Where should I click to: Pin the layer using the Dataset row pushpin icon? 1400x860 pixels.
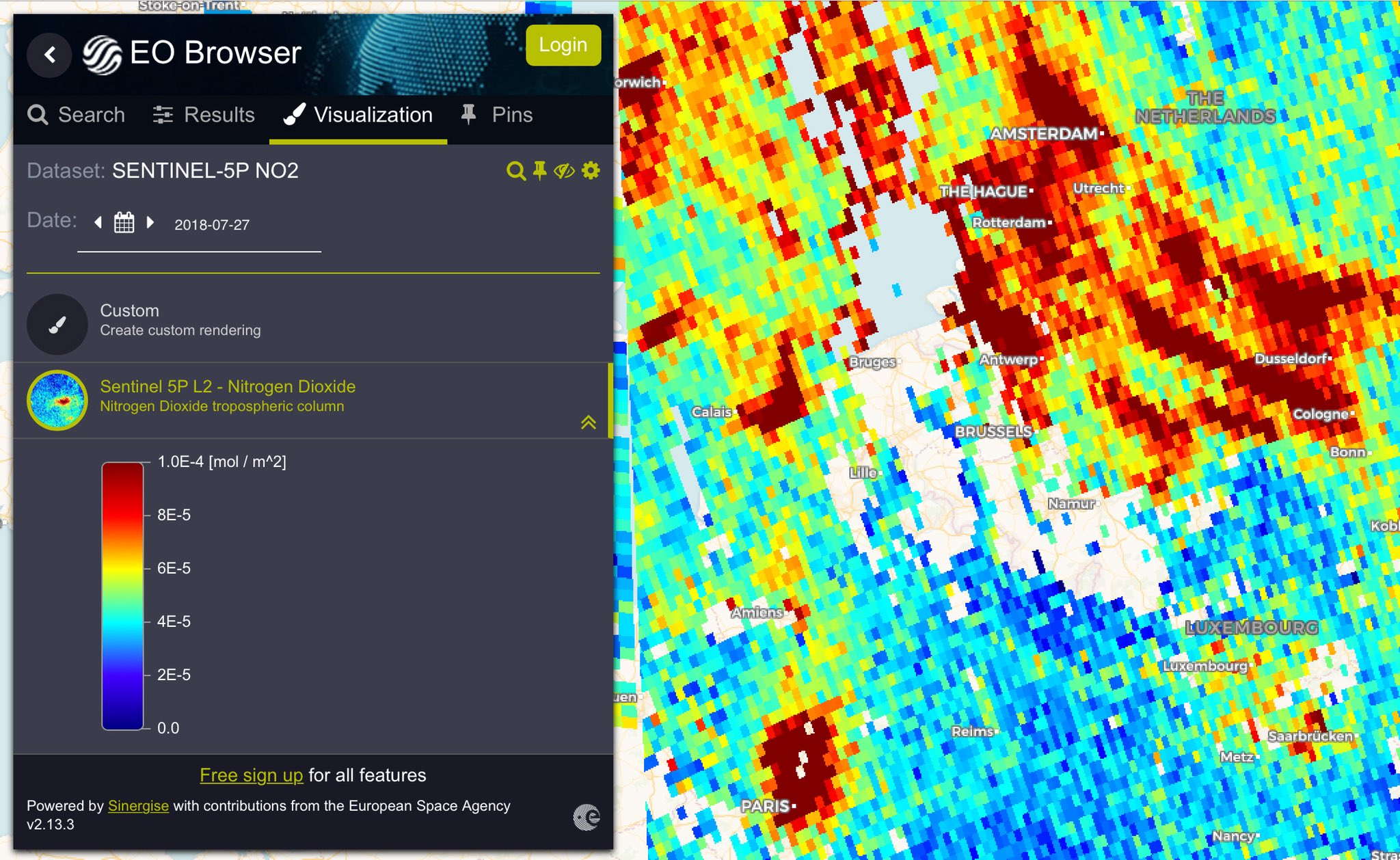(540, 170)
